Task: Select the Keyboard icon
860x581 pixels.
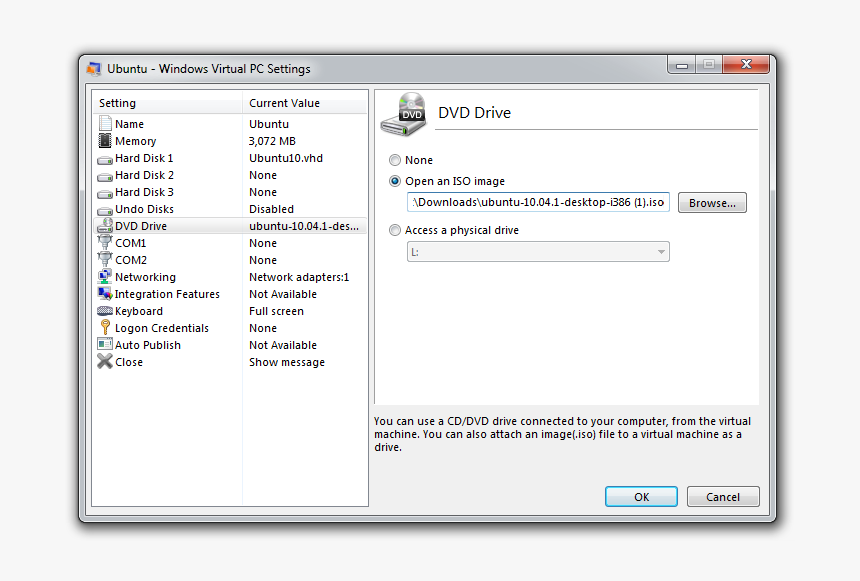Action: 105,311
